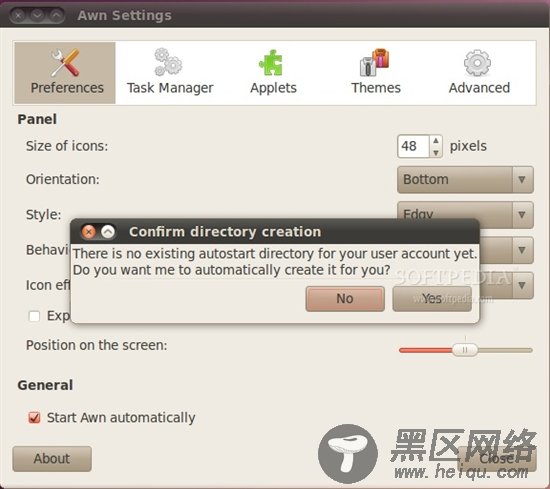550x489 pixels.
Task: Switch to the Advanced tab label
Action: [479, 88]
